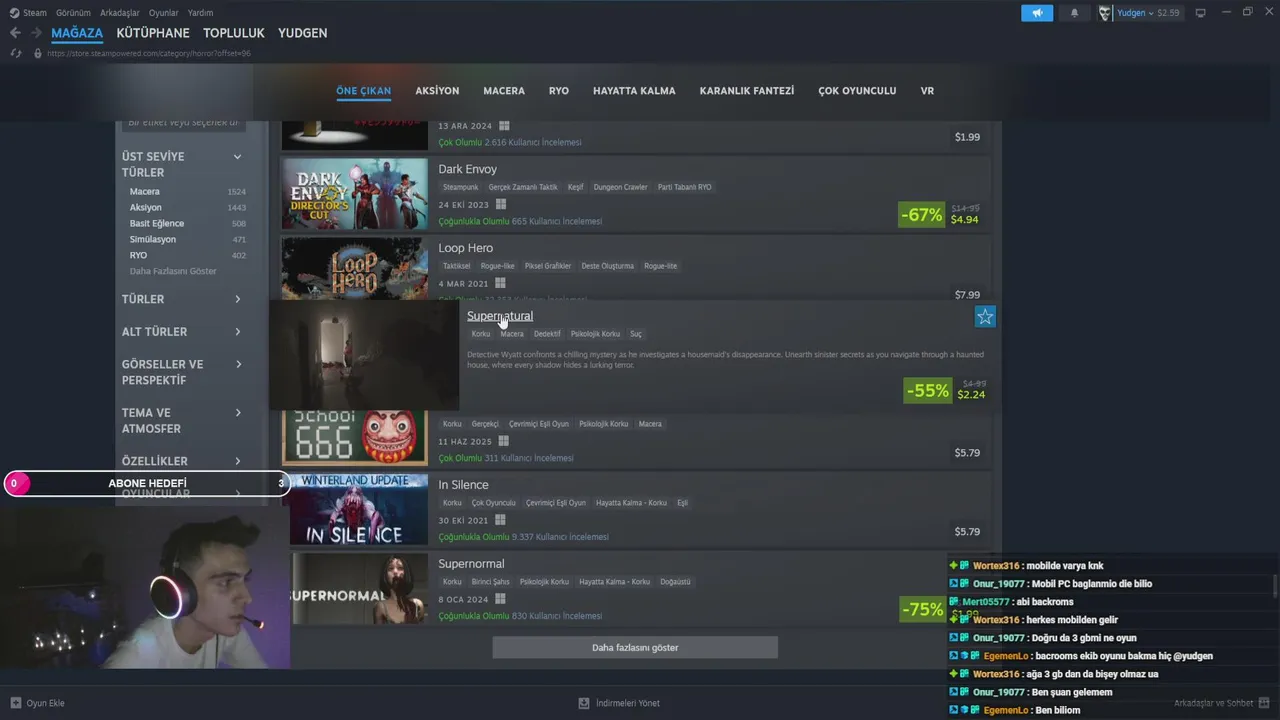This screenshot has height=720, width=1280.
Task: Select the MACERA category tab
Action: coord(504,91)
